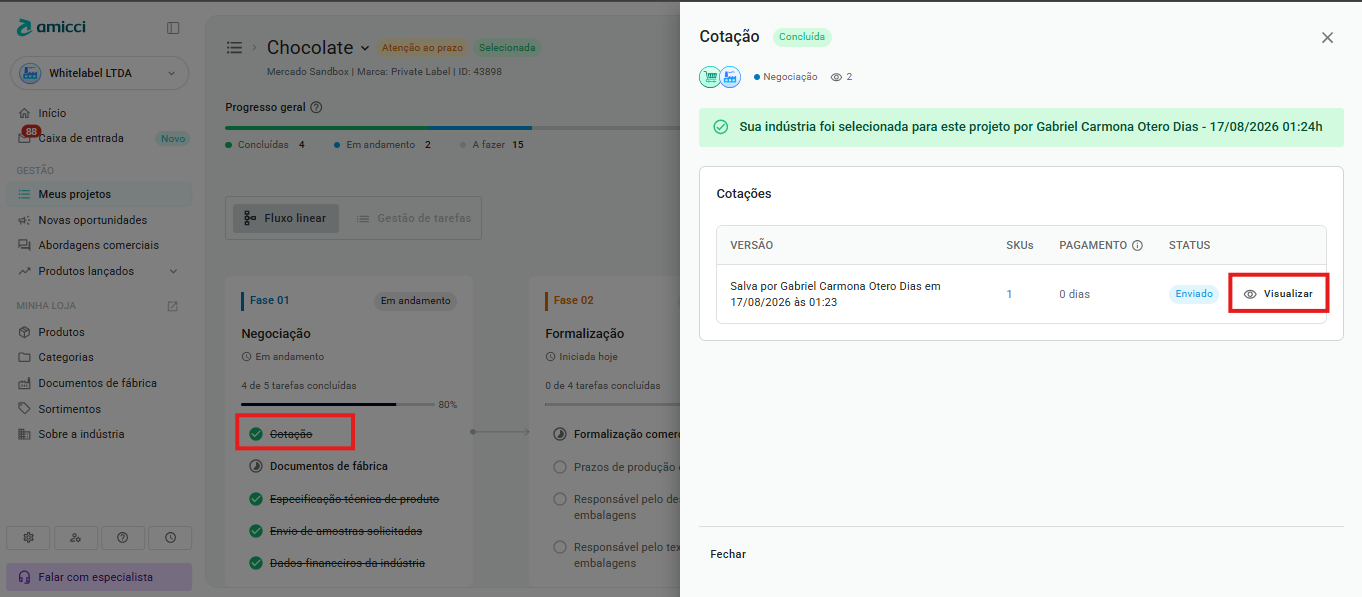Open the Whitelabel LTDA company dropdown

pyautogui.click(x=99, y=73)
